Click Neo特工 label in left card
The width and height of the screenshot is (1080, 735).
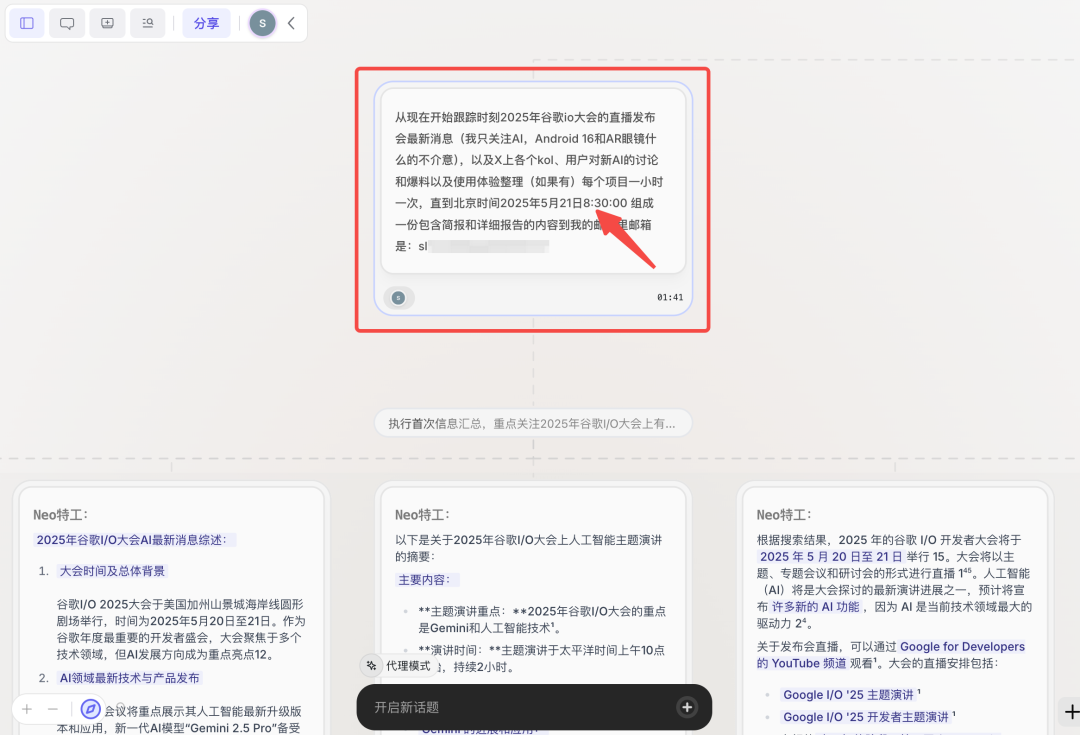(61, 515)
